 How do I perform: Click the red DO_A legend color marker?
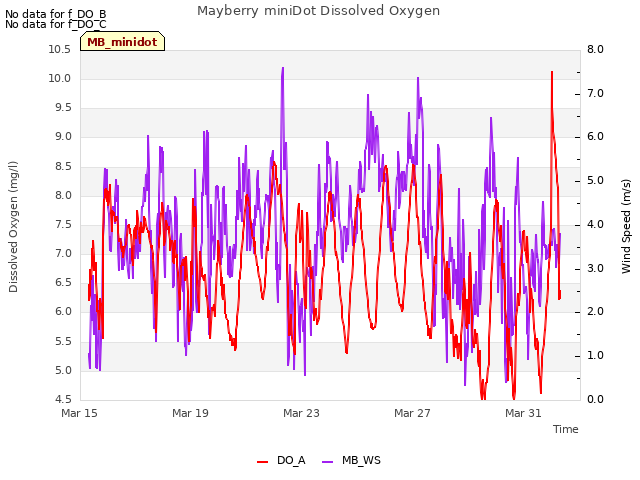point(262,462)
